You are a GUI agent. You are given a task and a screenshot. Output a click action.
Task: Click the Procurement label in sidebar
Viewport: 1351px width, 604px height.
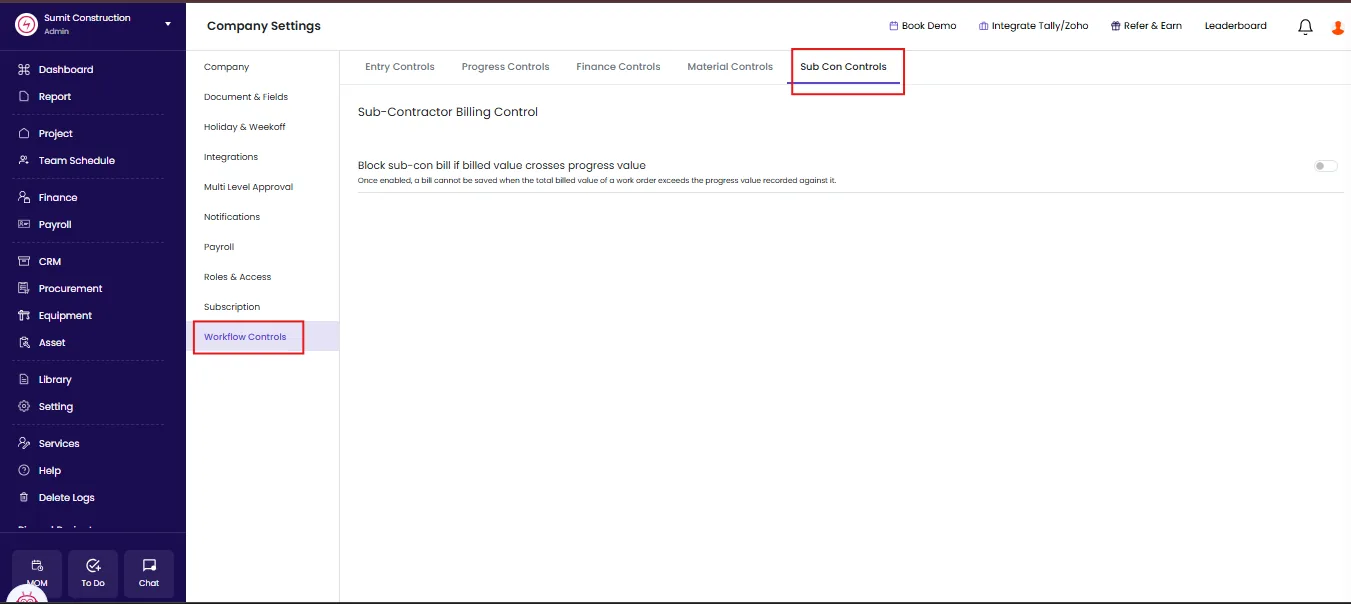[x=71, y=289]
